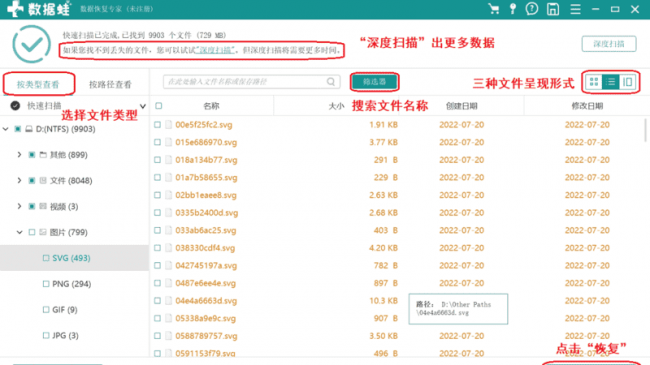Viewport: 650px width, 365px height.
Task: Toggle the 图片 (799) checkbox
Action: point(32,232)
